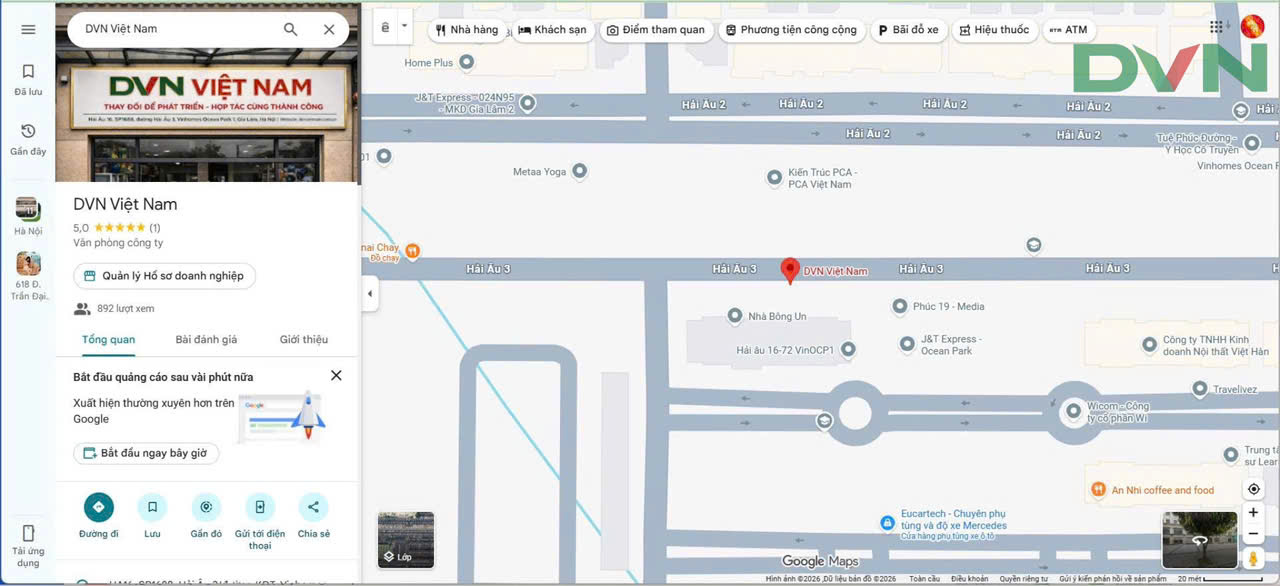Switch to the Tổng quan tab

pyautogui.click(x=108, y=339)
